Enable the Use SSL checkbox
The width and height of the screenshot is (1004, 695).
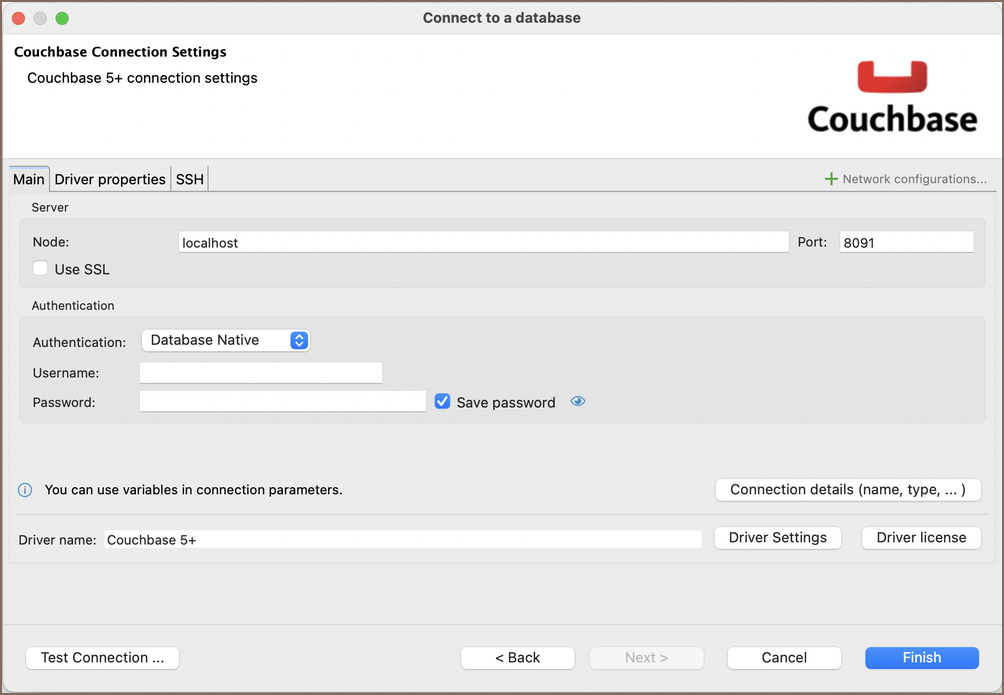41,269
